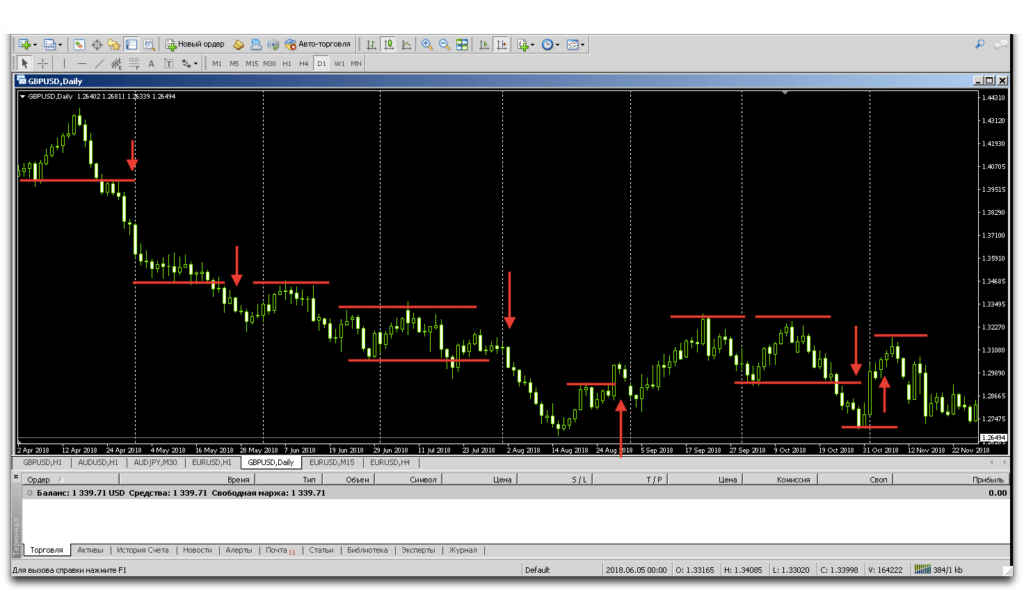1024x593 pixels.
Task: Tile chart windows with grid icon
Action: [x=462, y=45]
